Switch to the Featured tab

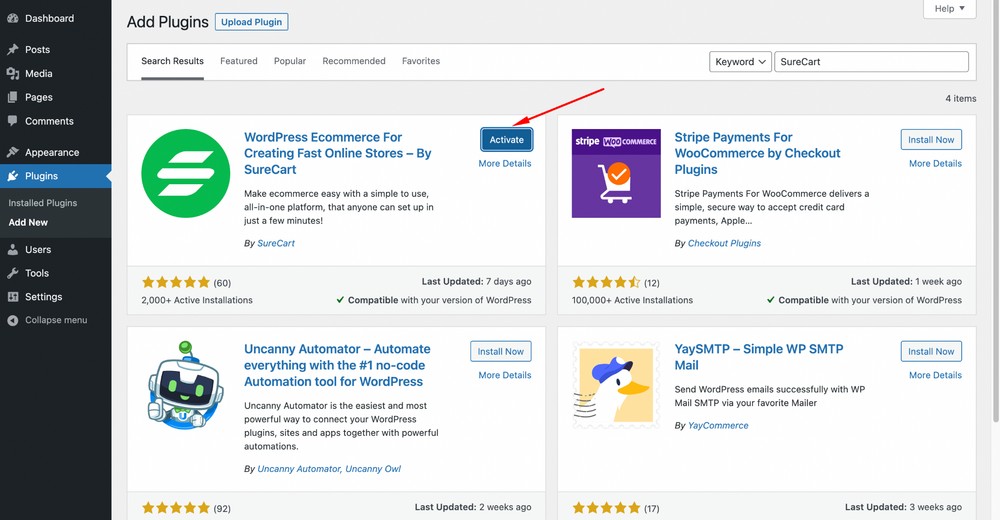coord(239,61)
